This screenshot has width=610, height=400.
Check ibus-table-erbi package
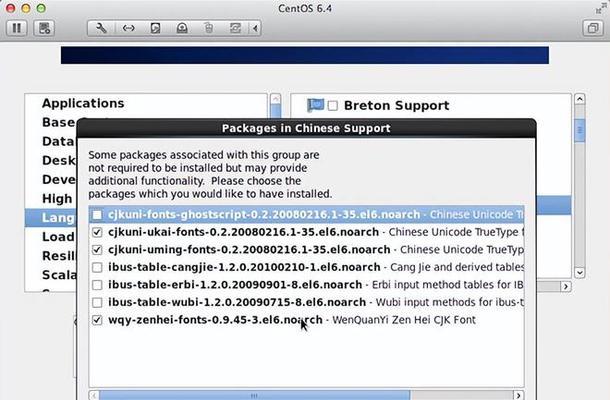click(97, 285)
